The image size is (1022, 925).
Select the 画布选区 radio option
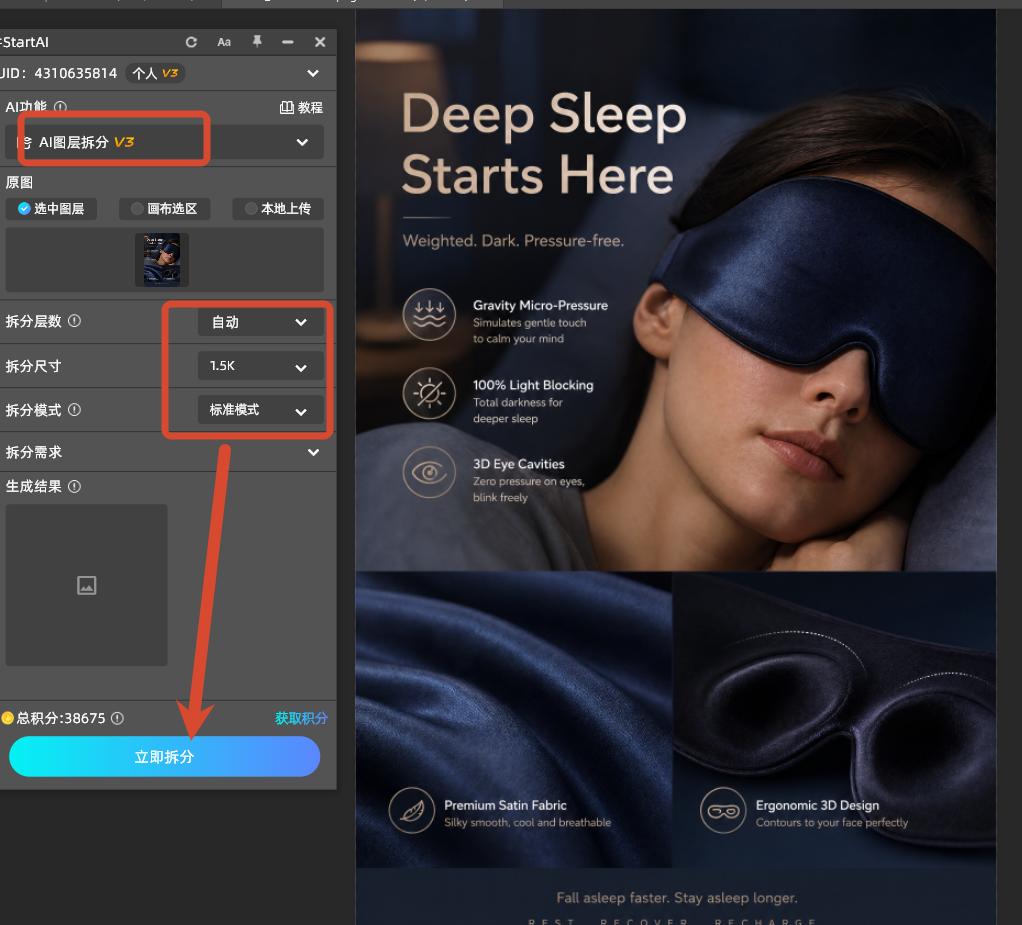point(164,209)
